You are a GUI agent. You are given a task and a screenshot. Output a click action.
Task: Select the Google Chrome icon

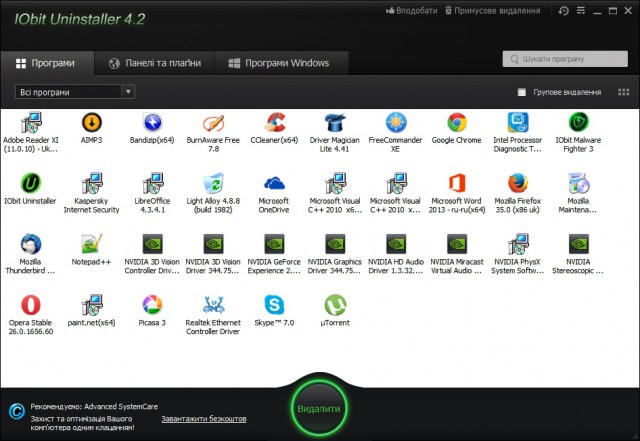pos(457,122)
